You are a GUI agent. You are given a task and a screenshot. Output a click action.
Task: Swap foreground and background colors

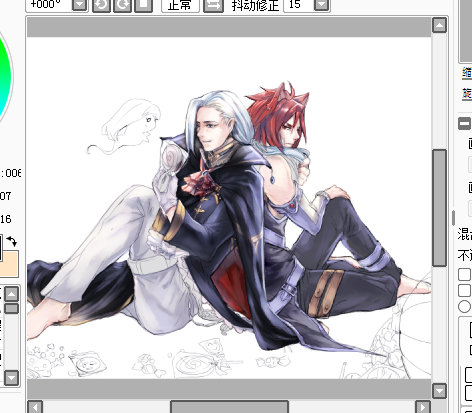pyautogui.click(x=12, y=241)
